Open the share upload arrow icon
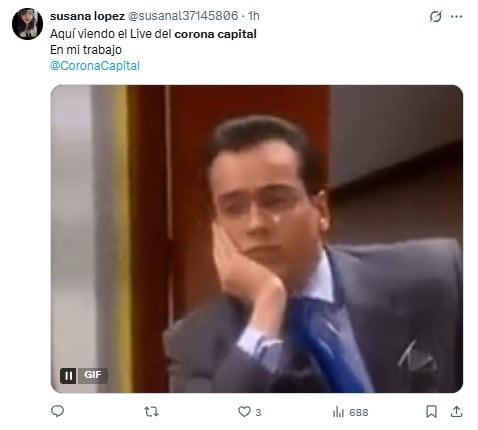 click(456, 412)
